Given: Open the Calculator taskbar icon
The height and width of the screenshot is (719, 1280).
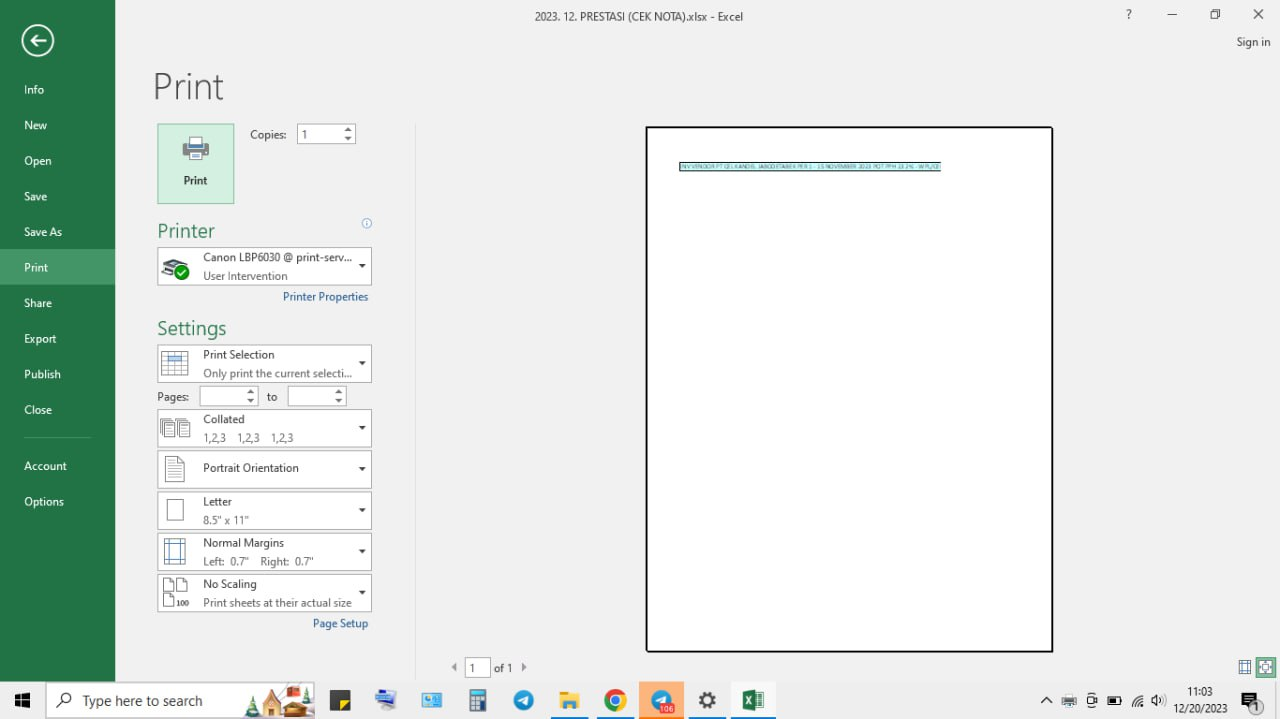Looking at the screenshot, I should pos(477,701).
